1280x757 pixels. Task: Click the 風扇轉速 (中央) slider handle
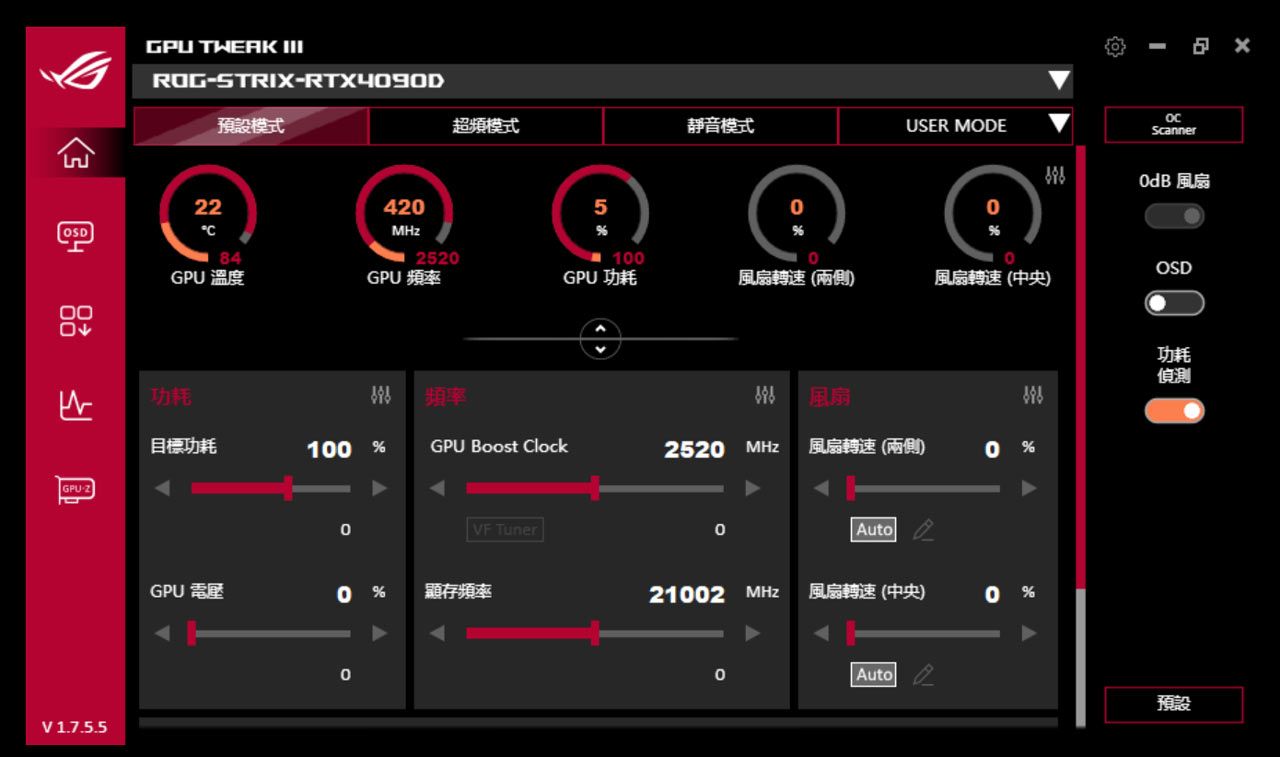pos(850,633)
